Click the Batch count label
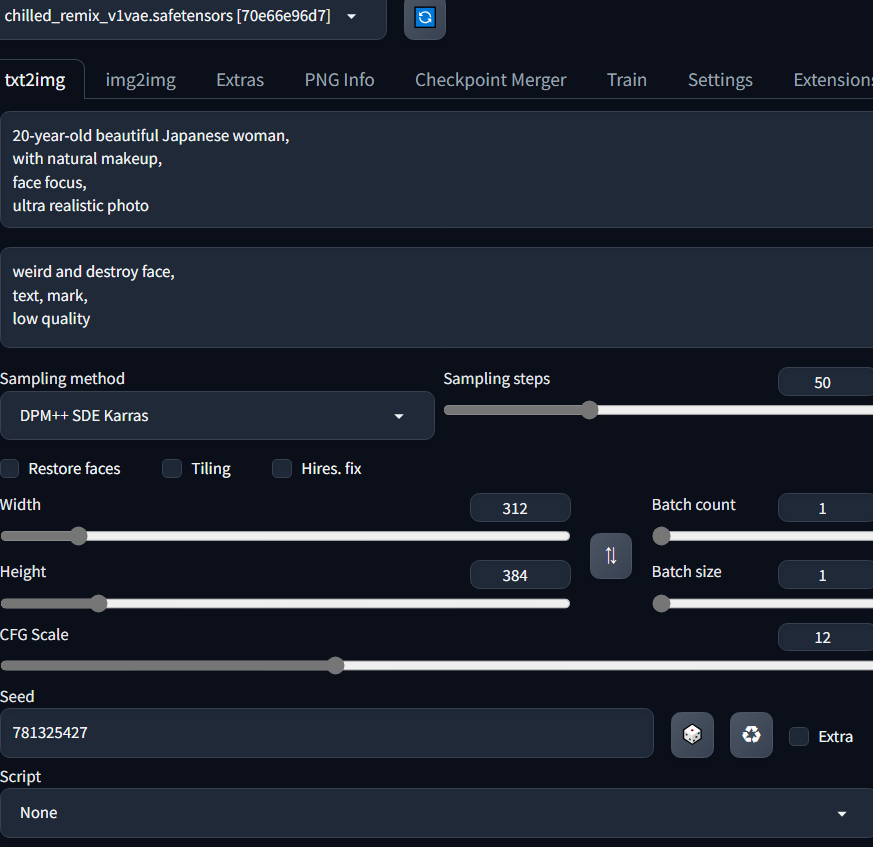 pyautogui.click(x=694, y=505)
